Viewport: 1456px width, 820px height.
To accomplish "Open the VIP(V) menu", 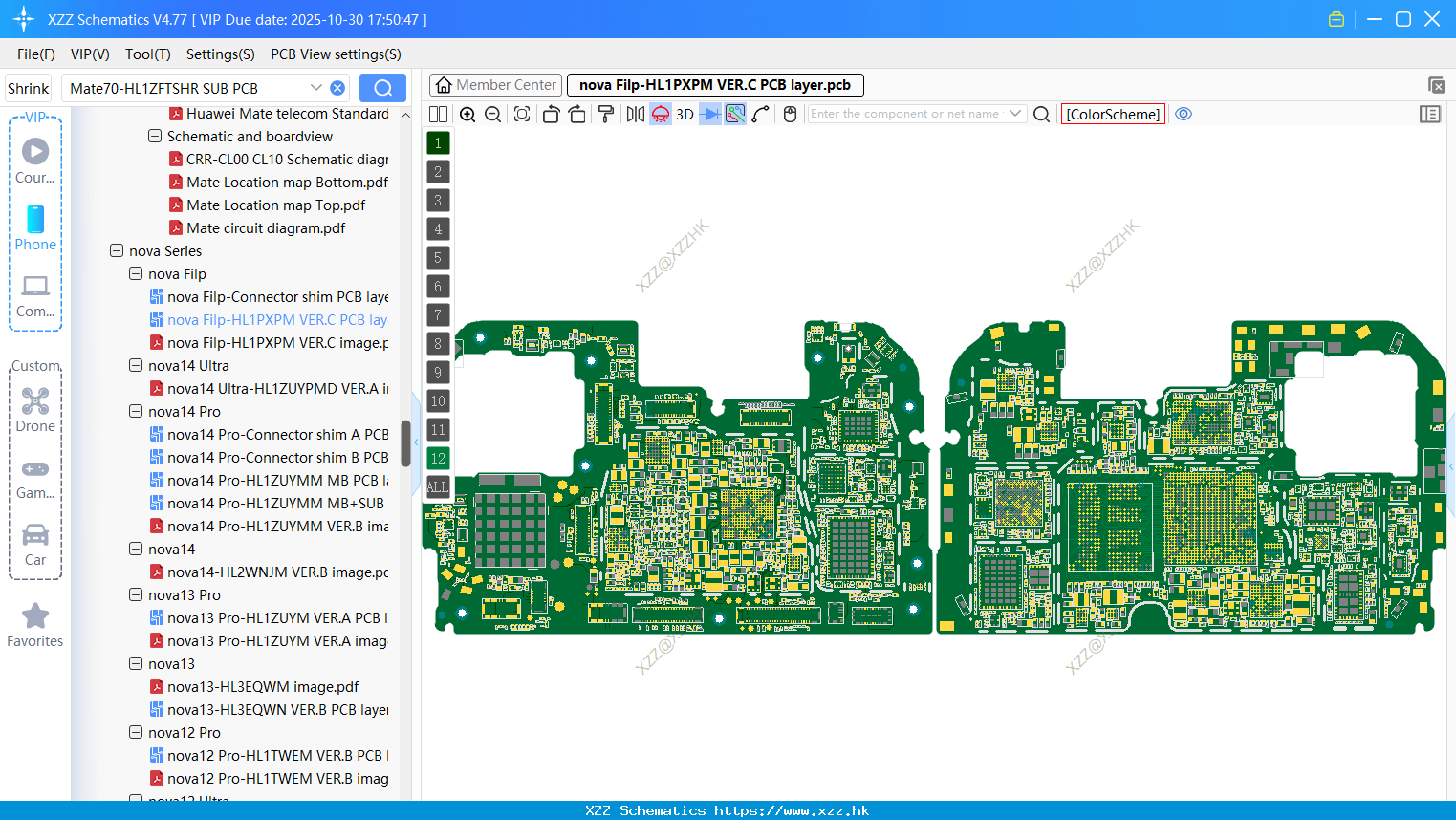I will pos(90,54).
